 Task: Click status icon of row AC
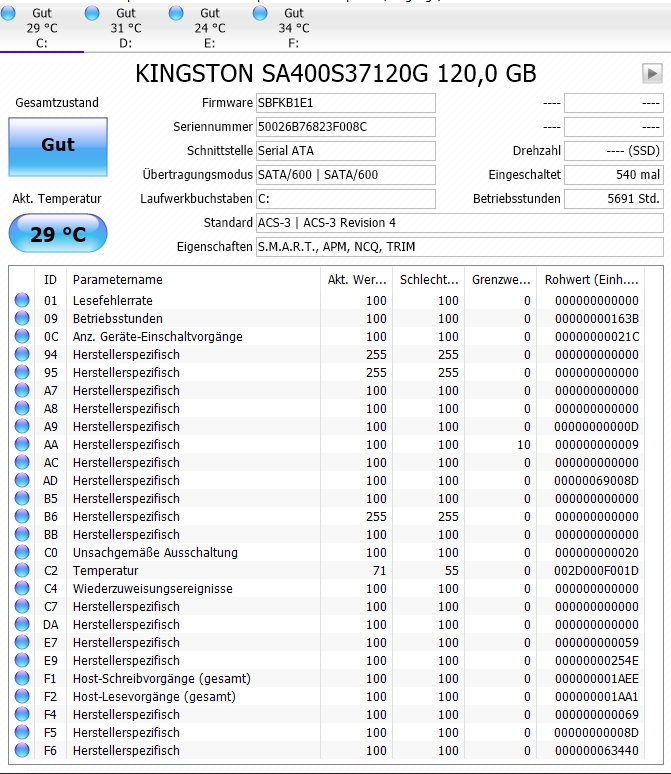tap(22, 463)
